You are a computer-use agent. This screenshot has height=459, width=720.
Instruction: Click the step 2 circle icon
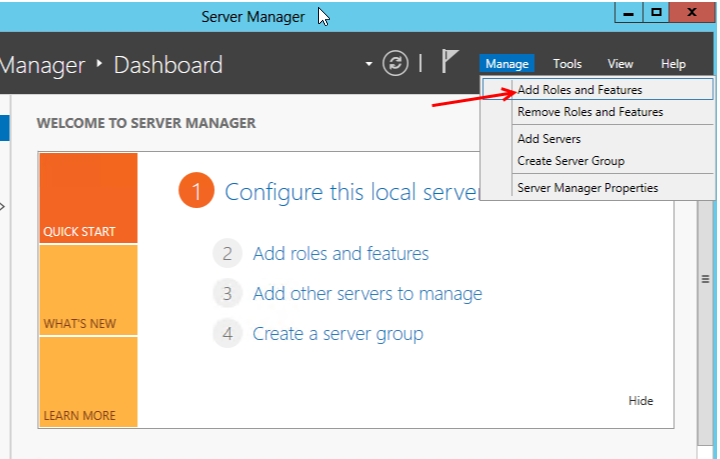point(227,253)
